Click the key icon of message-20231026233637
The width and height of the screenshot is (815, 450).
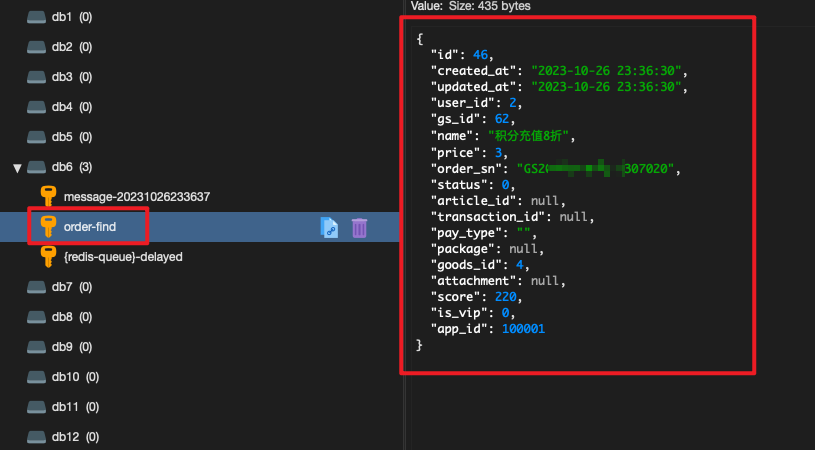coord(48,196)
